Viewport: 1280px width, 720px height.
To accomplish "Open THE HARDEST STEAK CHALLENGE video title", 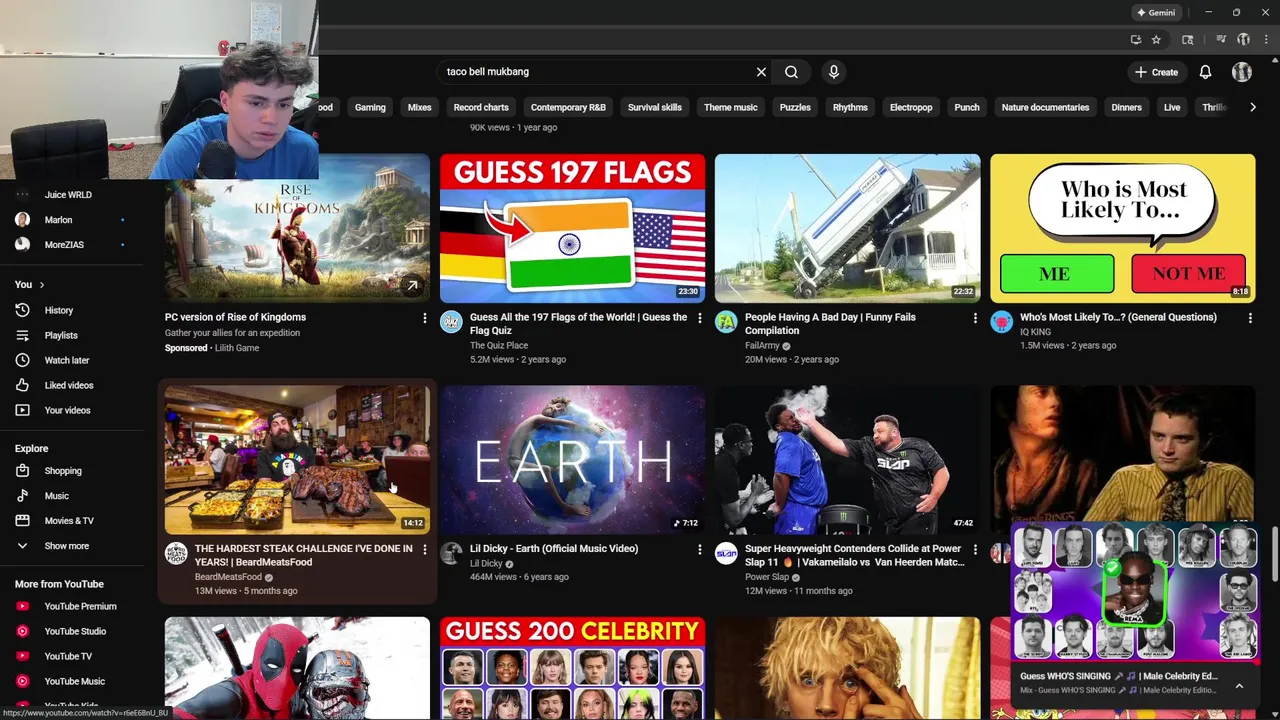I will (303, 555).
